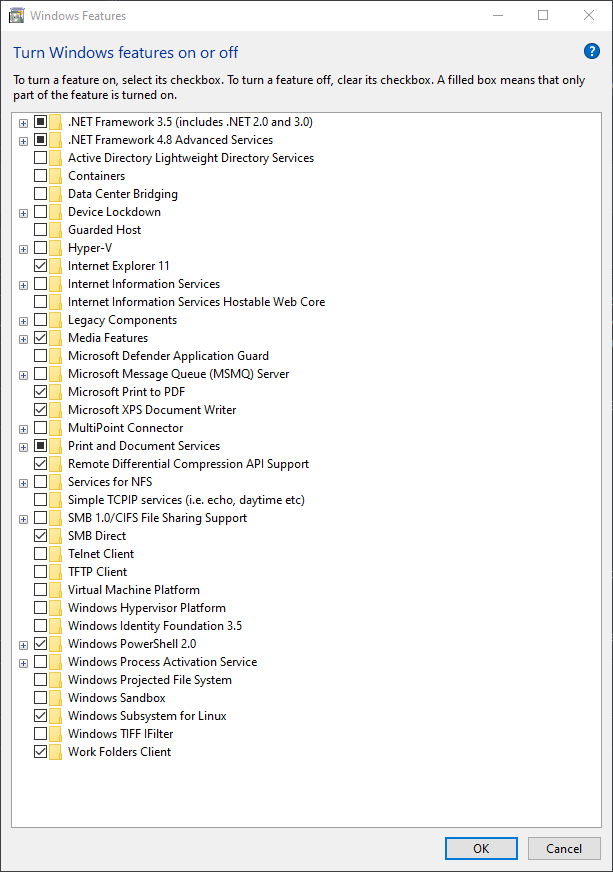The image size is (613, 872).
Task: Select Windows Hypervisor Platform label
Action: coord(147,608)
